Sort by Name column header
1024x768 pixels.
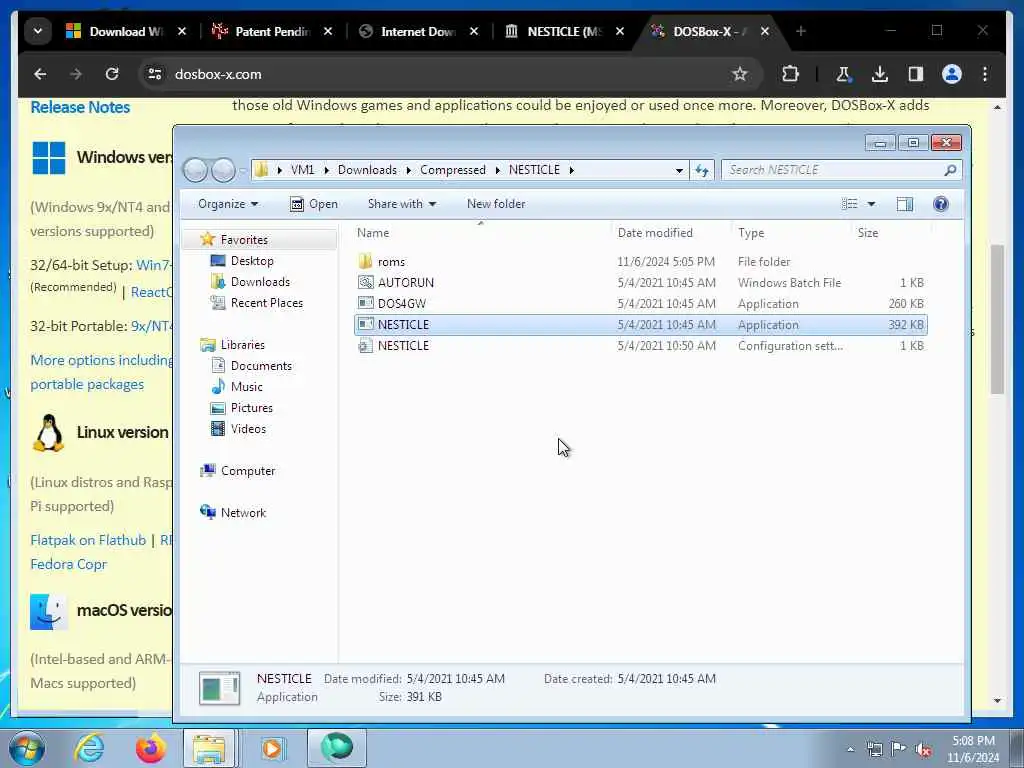click(x=373, y=232)
